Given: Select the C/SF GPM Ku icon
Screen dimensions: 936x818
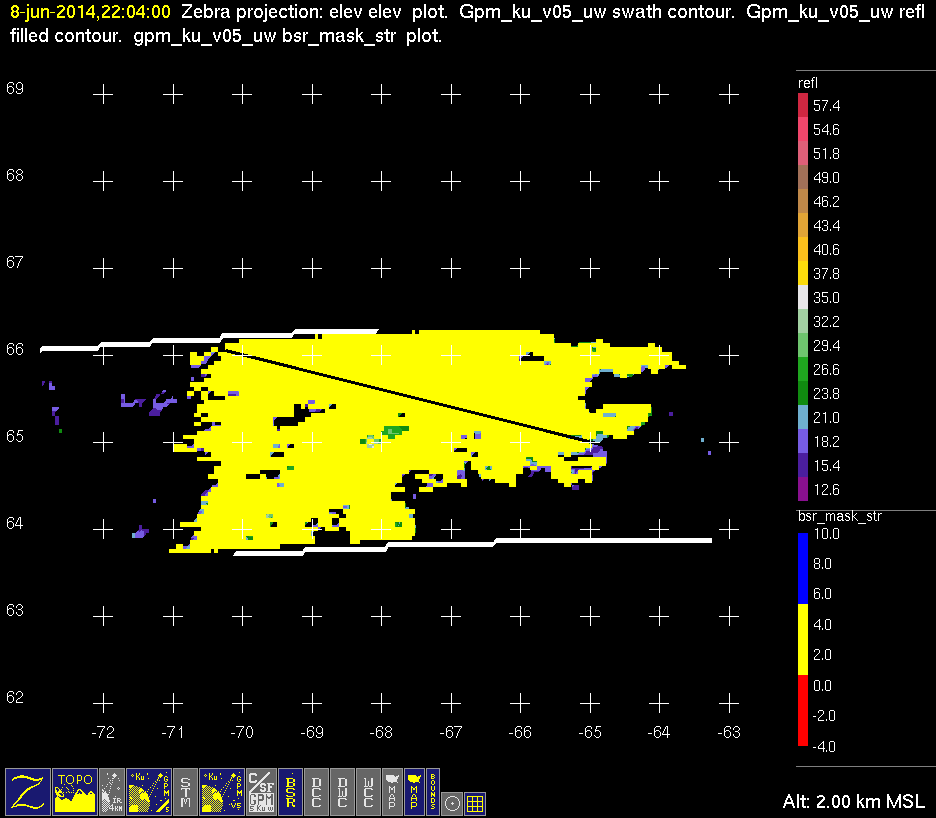Looking at the screenshot, I should (260, 791).
